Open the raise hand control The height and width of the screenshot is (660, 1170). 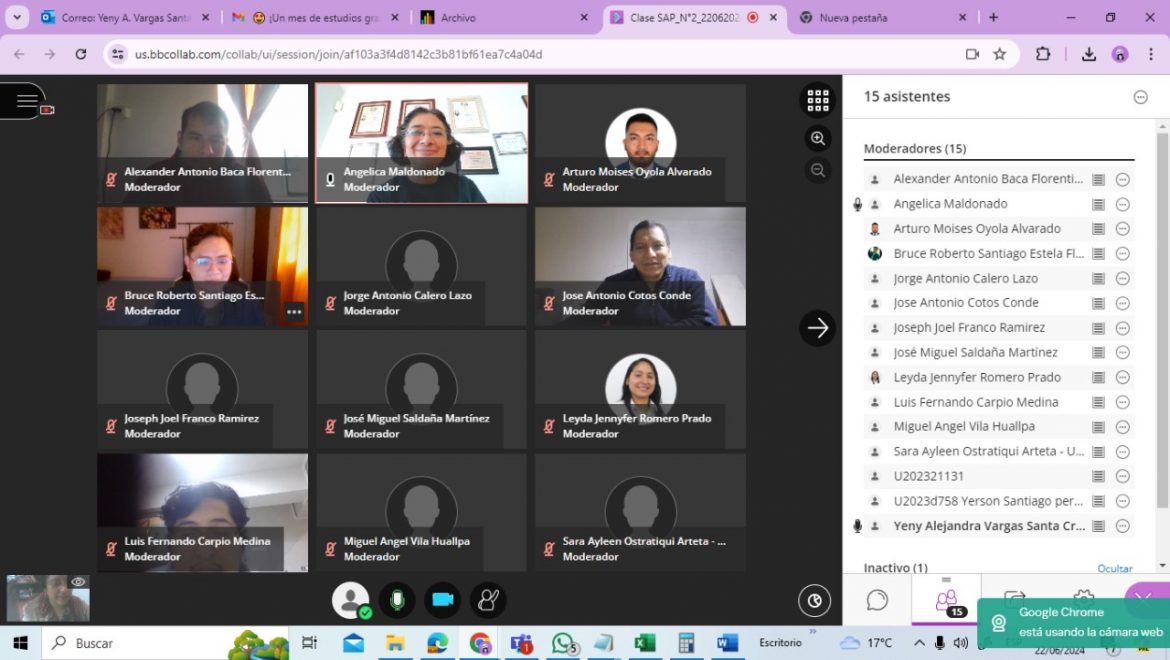[488, 600]
